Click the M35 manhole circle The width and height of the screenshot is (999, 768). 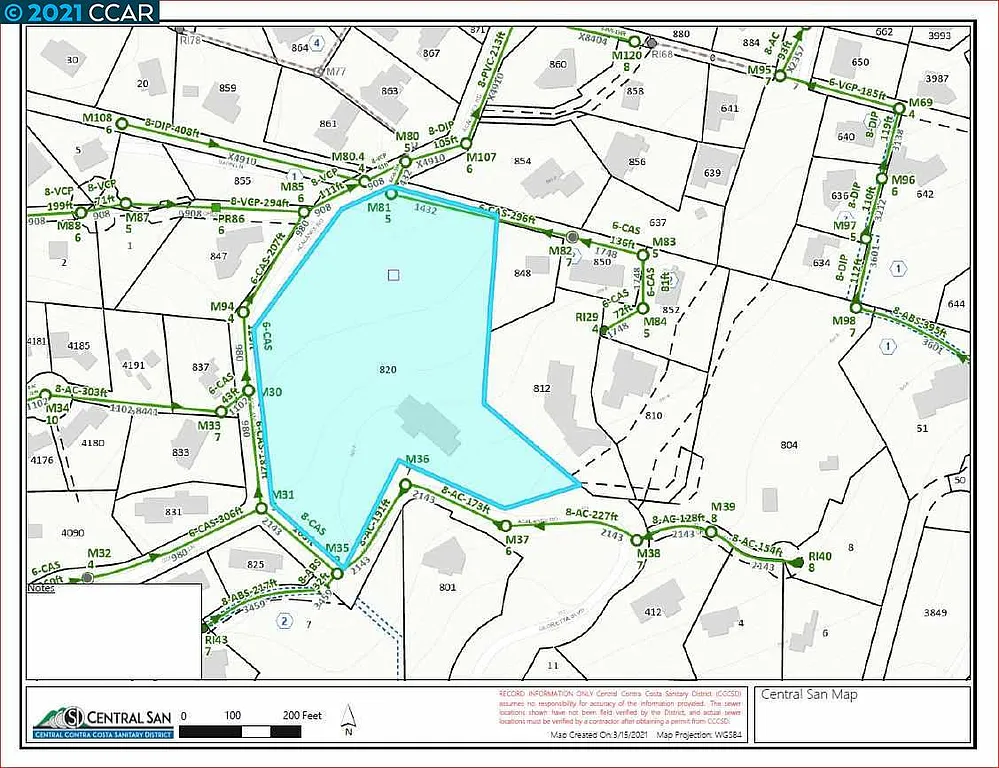click(338, 573)
